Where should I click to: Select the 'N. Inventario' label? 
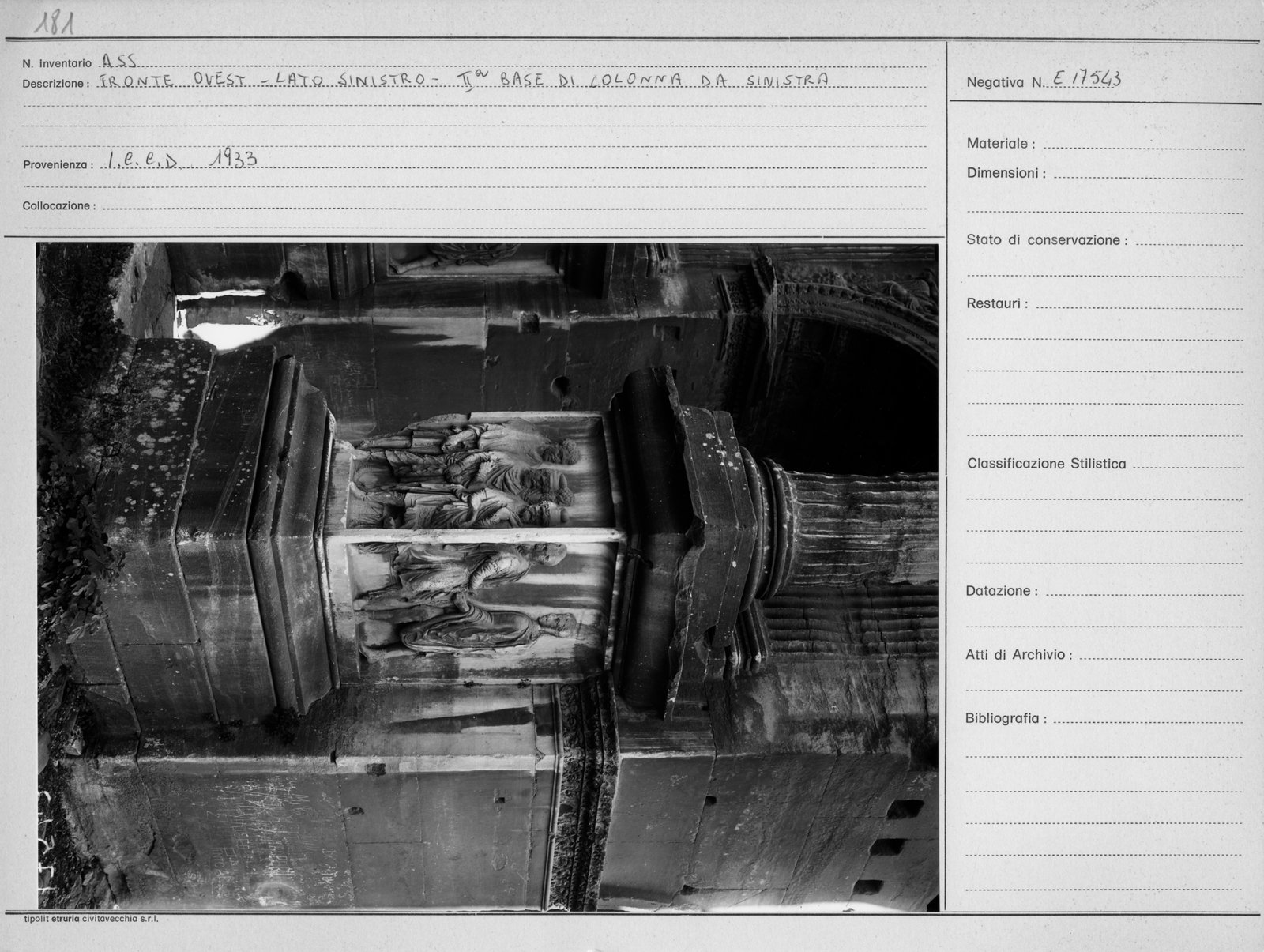click(x=57, y=63)
